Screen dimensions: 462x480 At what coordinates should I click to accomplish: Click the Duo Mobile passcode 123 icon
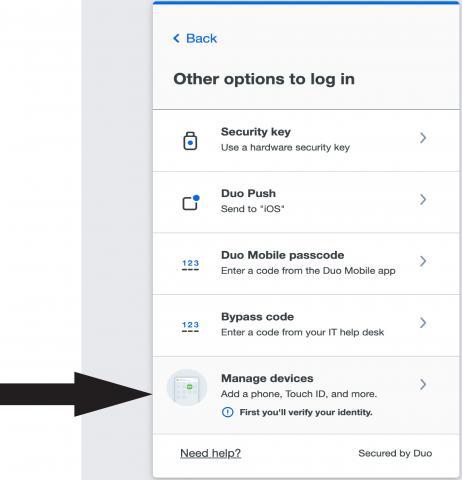(x=190, y=265)
